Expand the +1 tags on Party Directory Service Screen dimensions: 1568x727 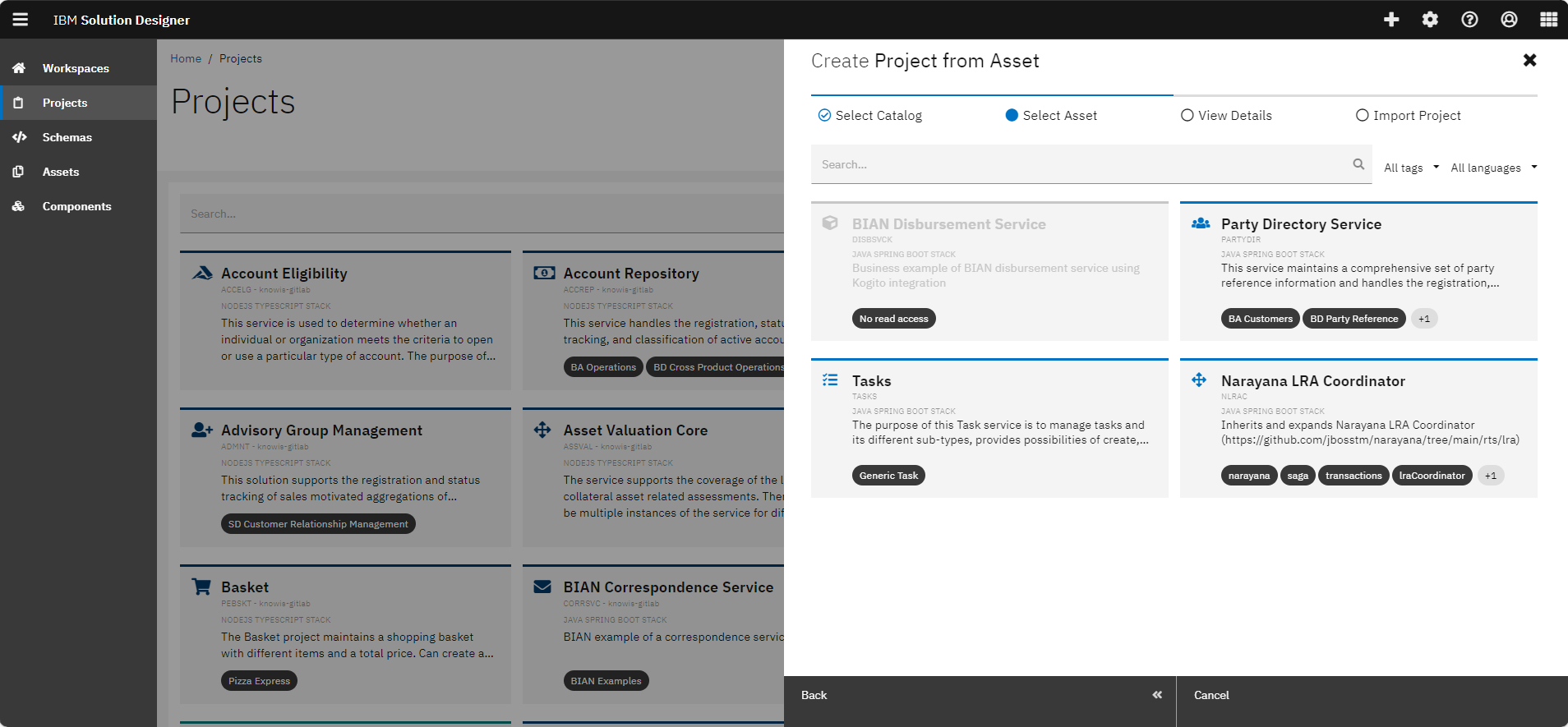1424,319
